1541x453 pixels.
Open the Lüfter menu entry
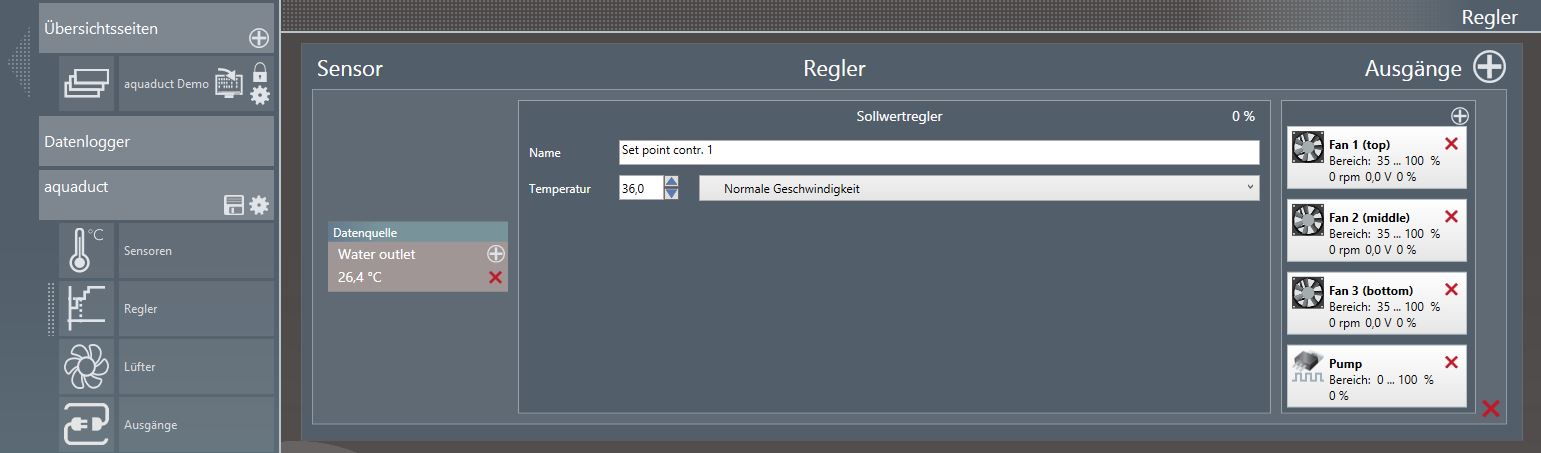coord(196,366)
